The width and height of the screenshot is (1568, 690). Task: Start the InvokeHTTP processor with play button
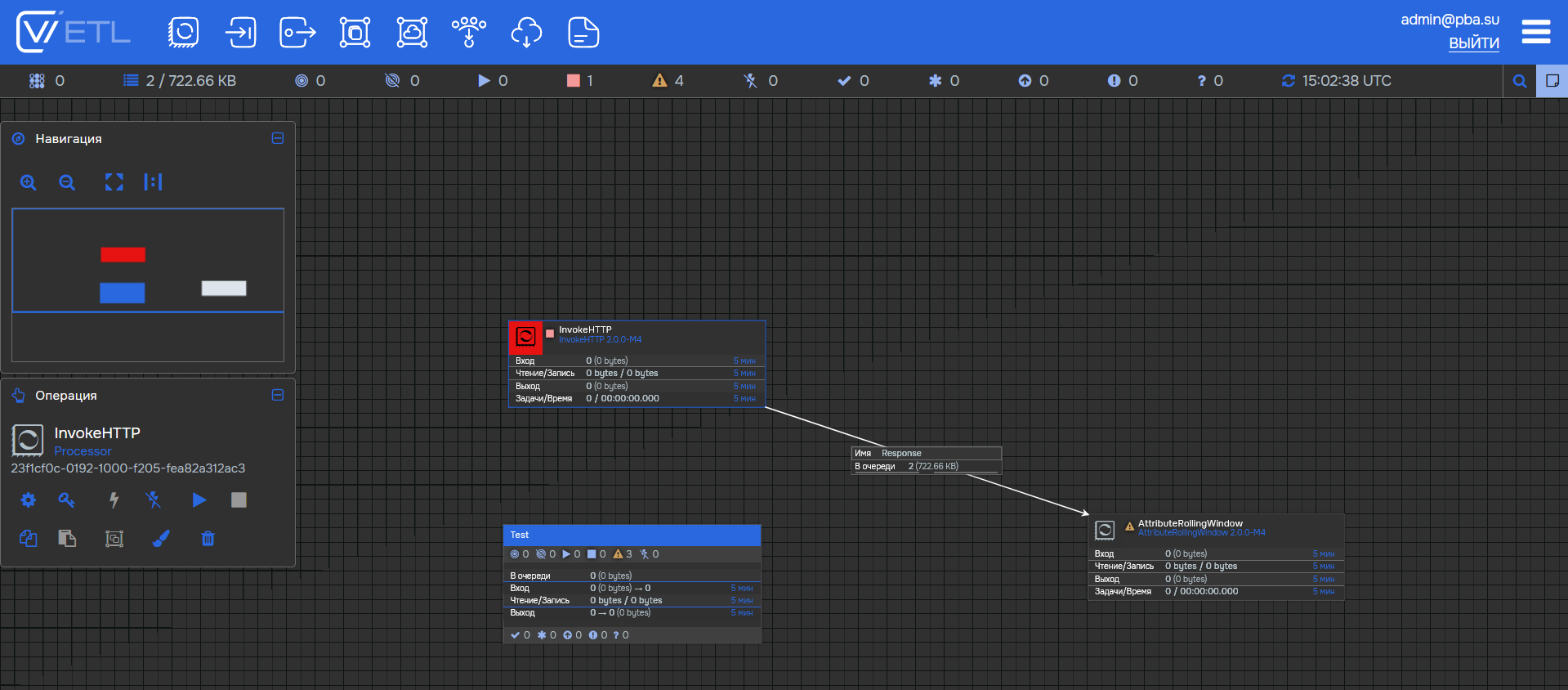199,500
